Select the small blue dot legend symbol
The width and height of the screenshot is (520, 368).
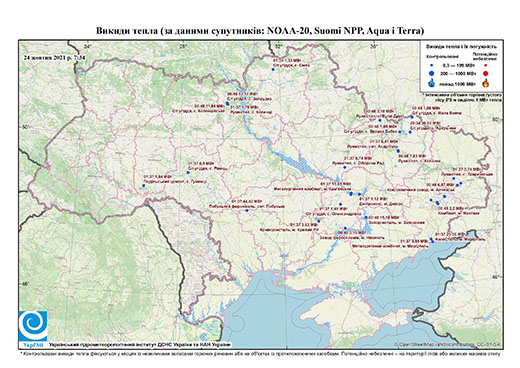tap(432, 65)
